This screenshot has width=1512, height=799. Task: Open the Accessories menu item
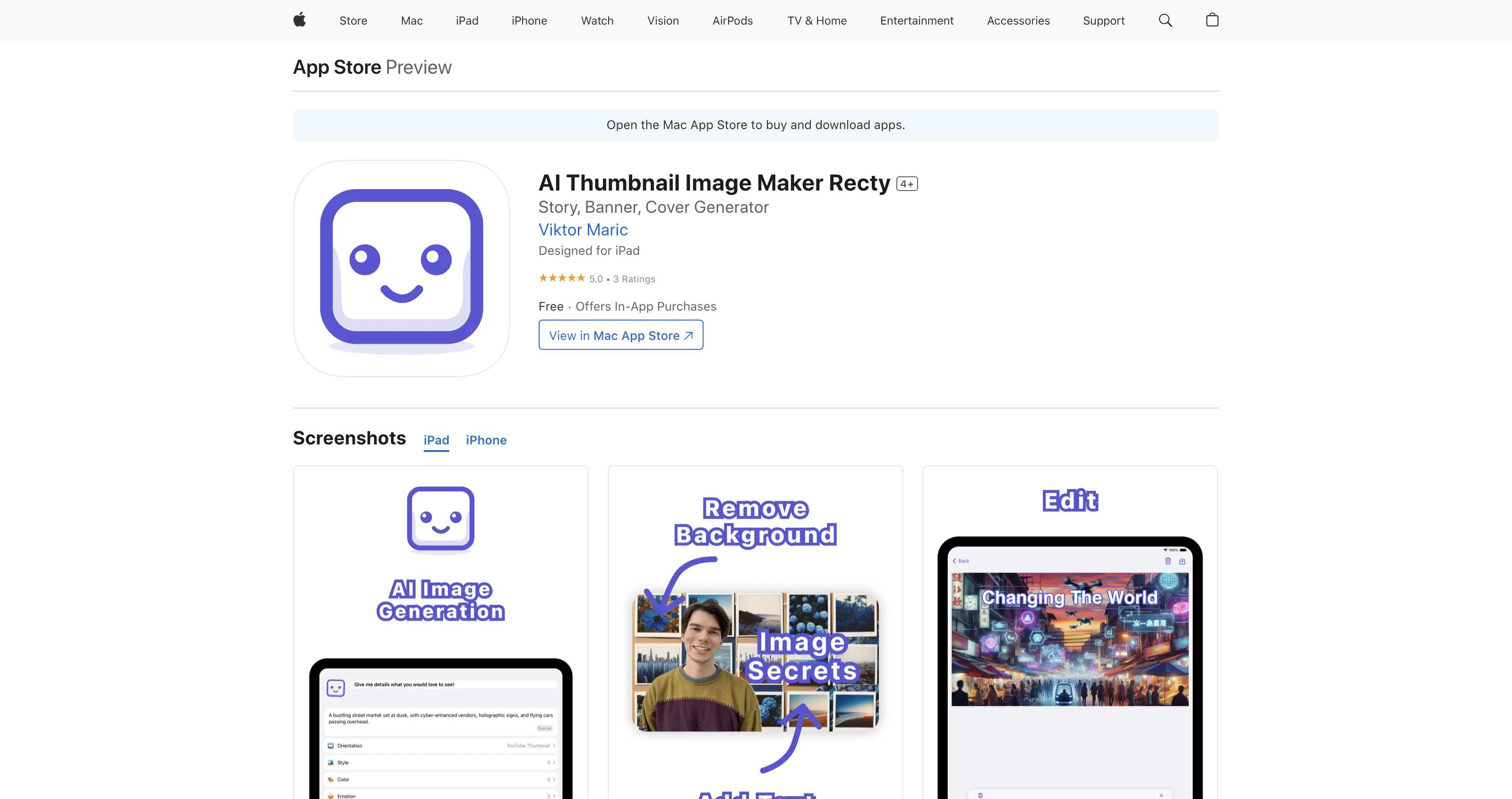pyautogui.click(x=1018, y=20)
